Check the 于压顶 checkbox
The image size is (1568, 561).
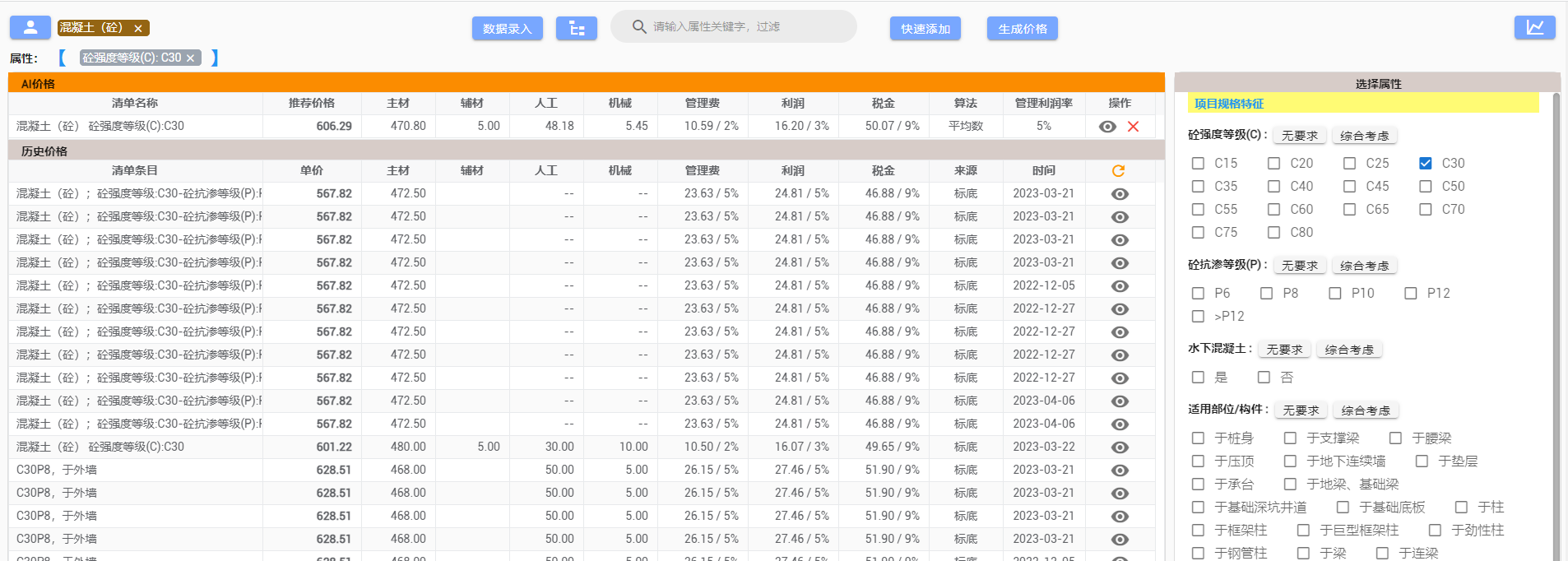tap(1198, 461)
